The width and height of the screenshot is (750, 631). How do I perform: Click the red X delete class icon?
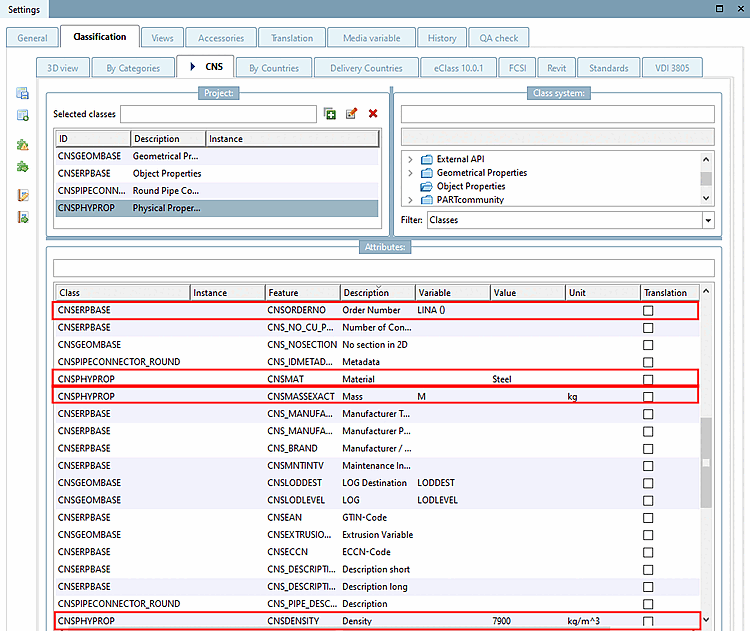pyautogui.click(x=373, y=115)
